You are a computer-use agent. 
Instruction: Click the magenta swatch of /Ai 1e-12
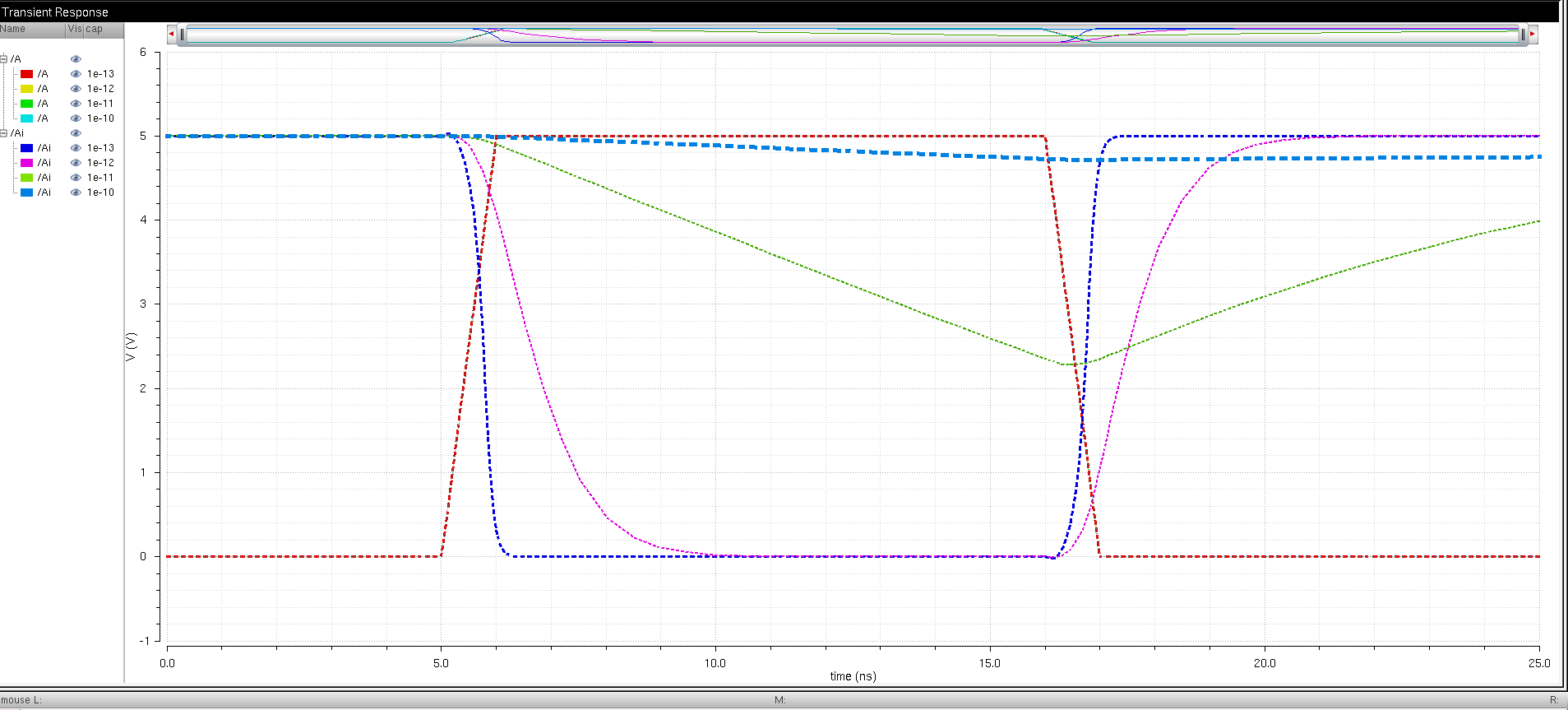tap(26, 163)
